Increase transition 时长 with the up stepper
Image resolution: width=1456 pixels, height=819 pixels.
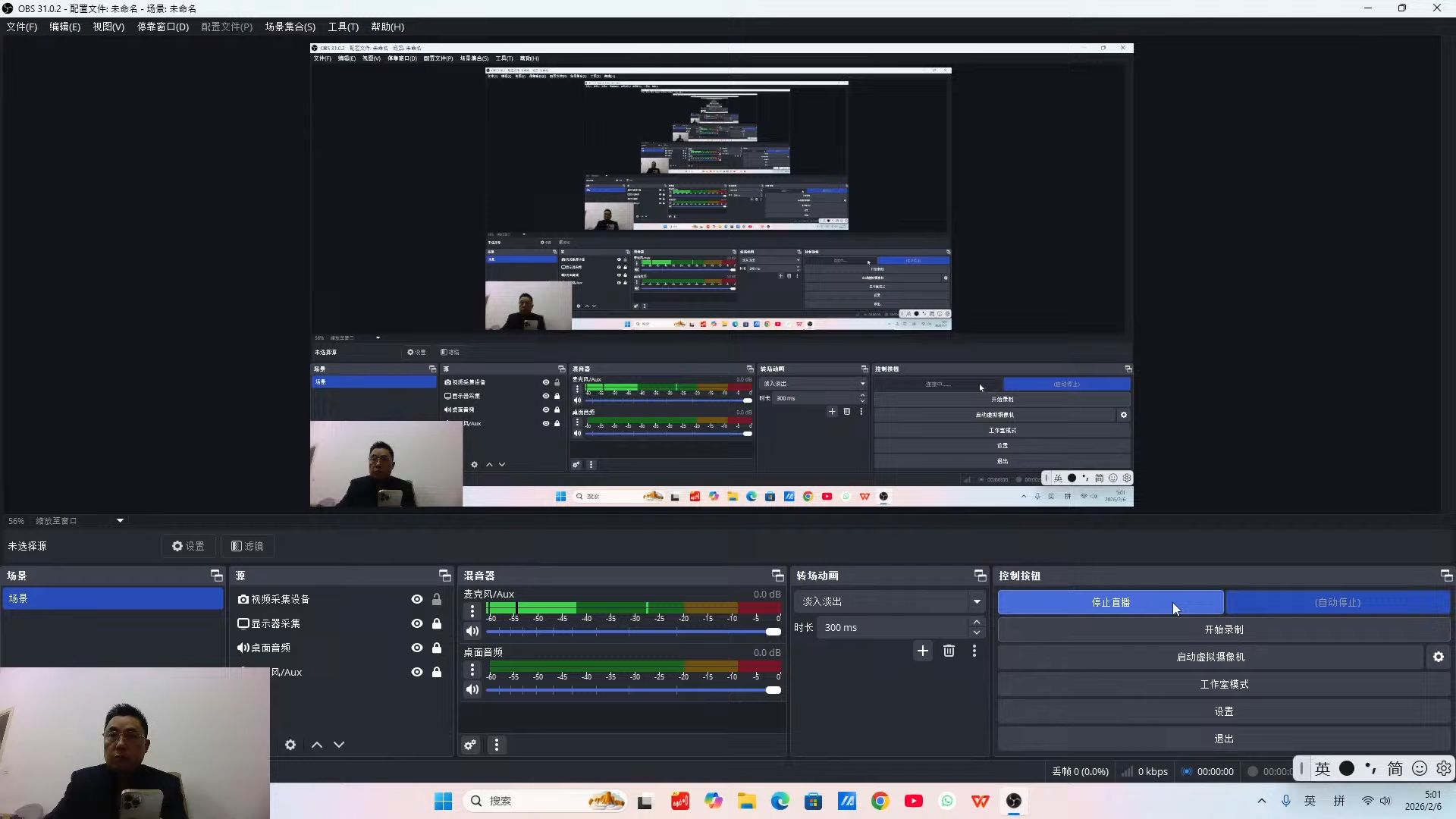tap(977, 622)
